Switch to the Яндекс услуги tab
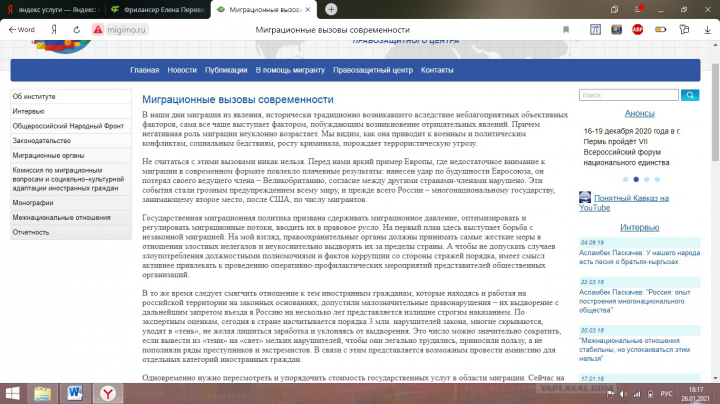The width and height of the screenshot is (720, 404). pyautogui.click(x=53, y=10)
